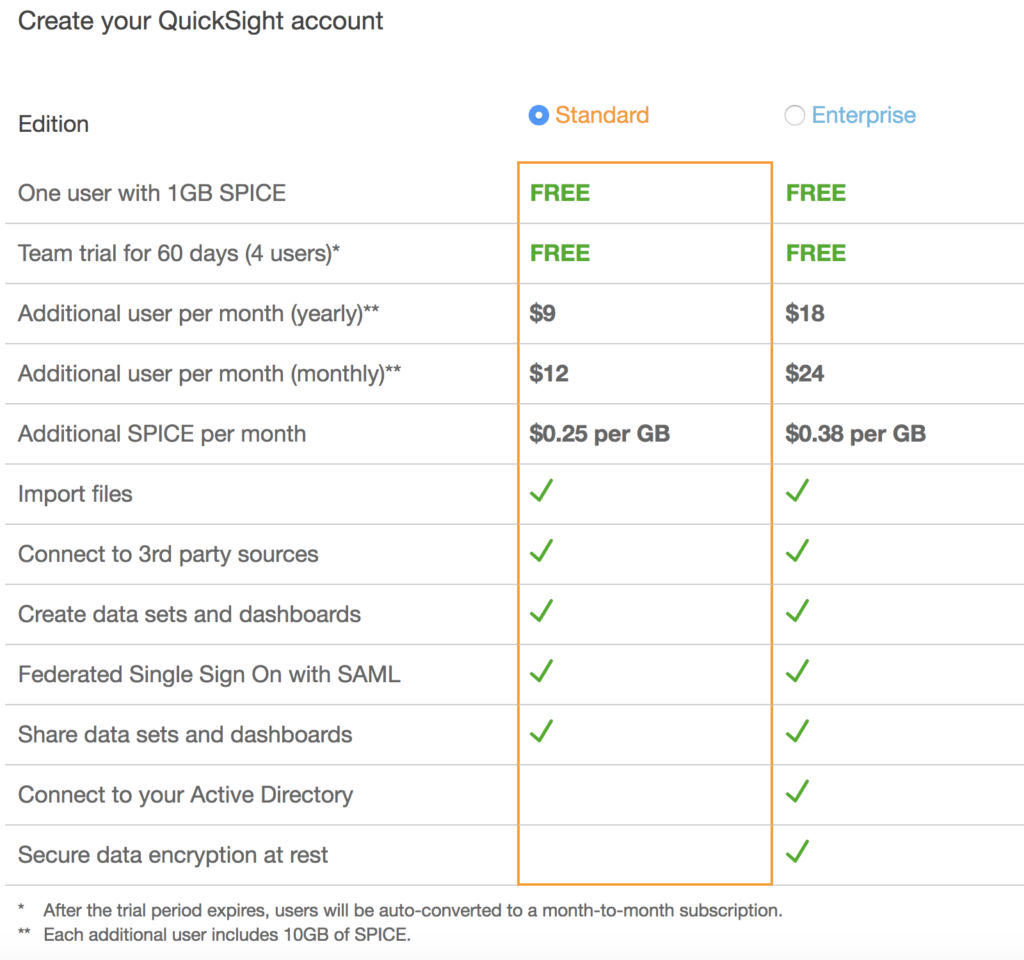Select the Enterprise edition radio button
The image size is (1024, 960).
[795, 116]
